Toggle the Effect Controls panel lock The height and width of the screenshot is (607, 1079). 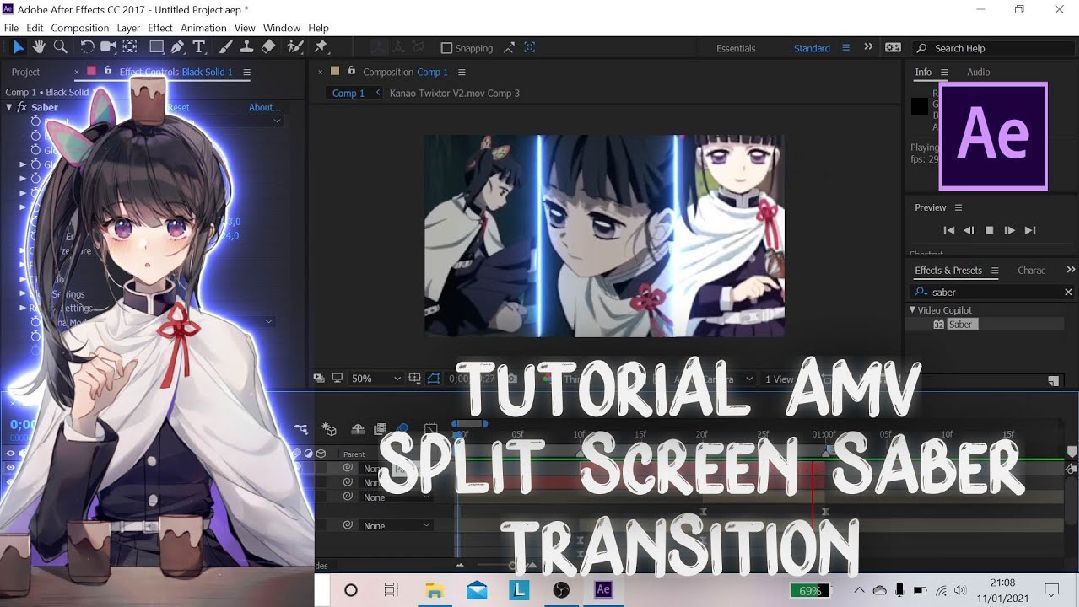(107, 71)
